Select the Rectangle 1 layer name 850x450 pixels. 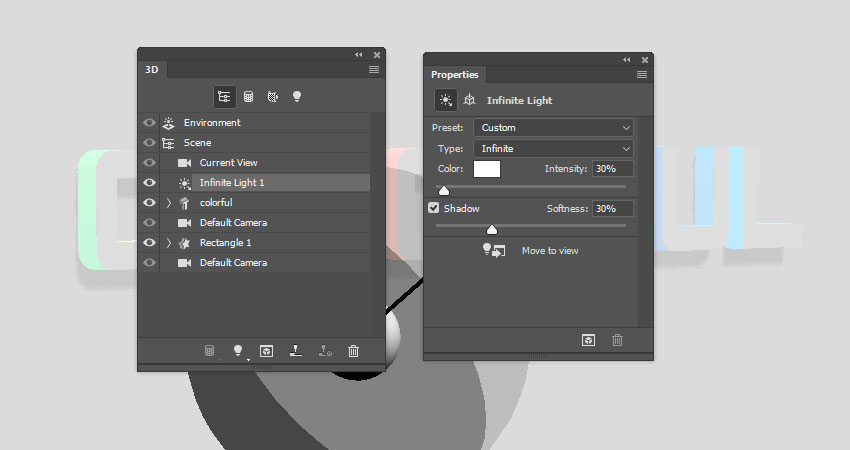226,243
